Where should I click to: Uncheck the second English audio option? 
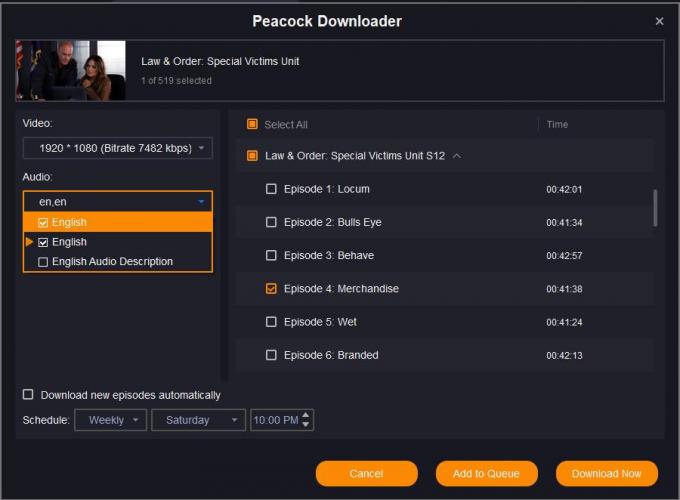click(42, 242)
